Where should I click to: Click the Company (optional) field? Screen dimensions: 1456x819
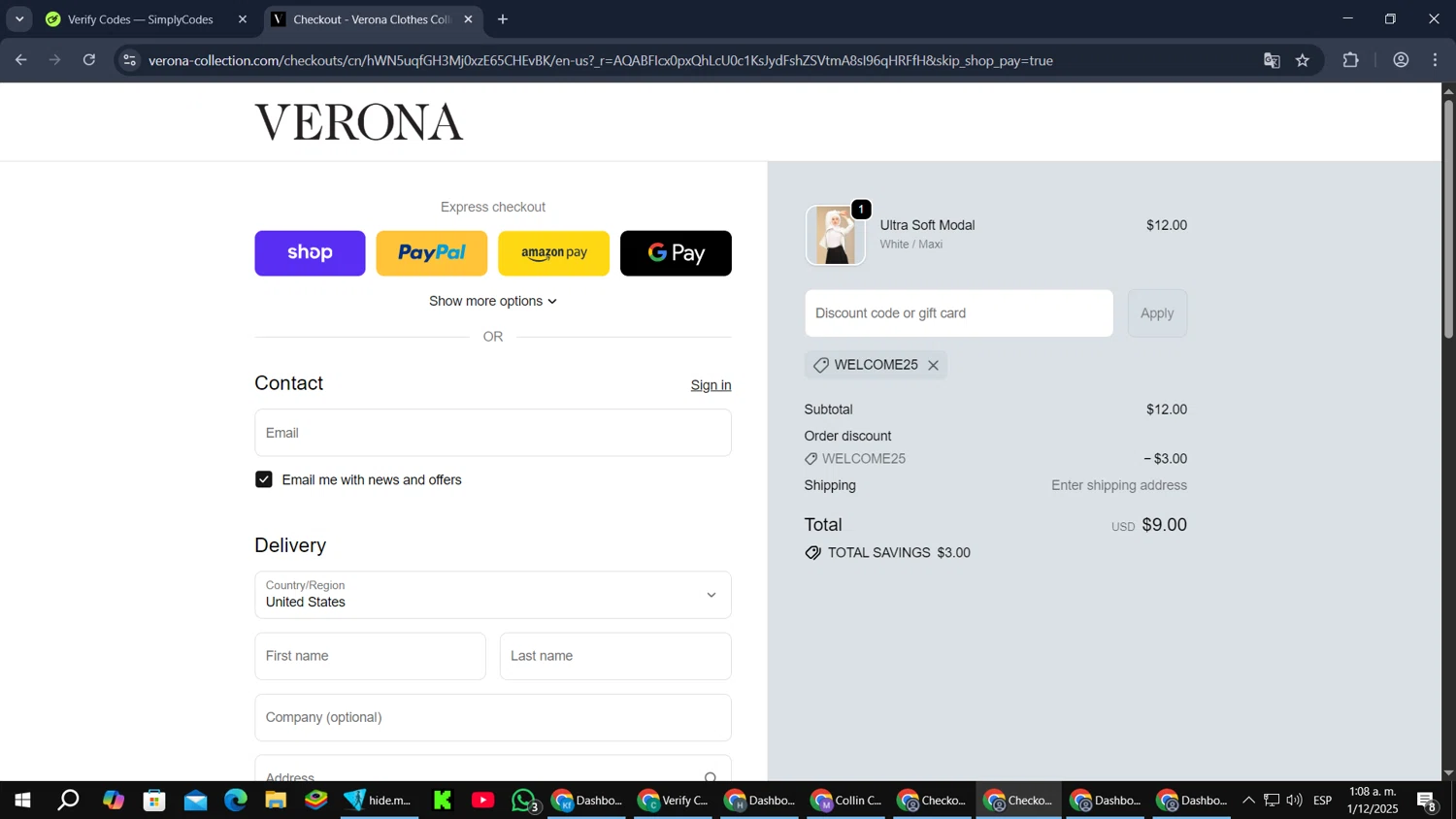point(493,717)
